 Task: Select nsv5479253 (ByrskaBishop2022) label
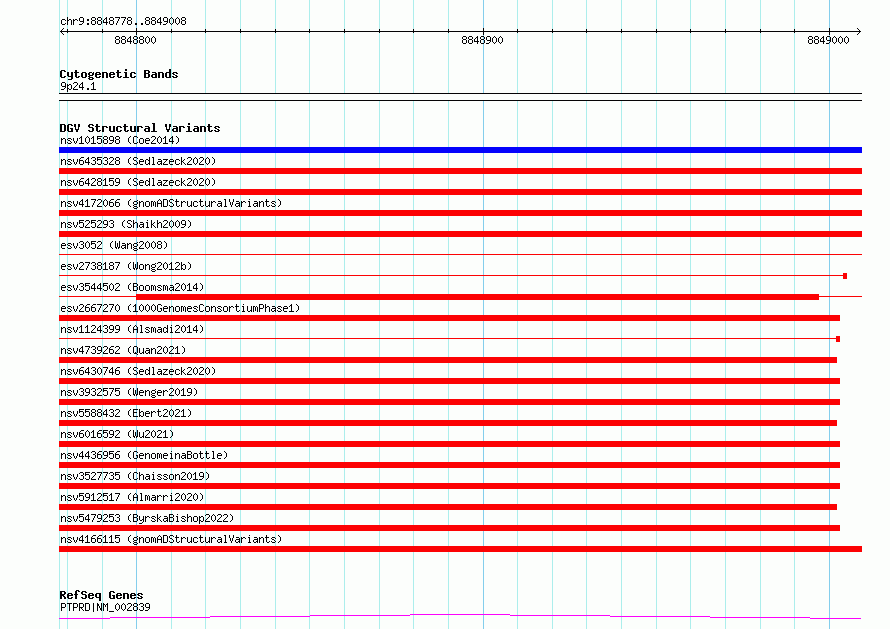click(x=147, y=518)
